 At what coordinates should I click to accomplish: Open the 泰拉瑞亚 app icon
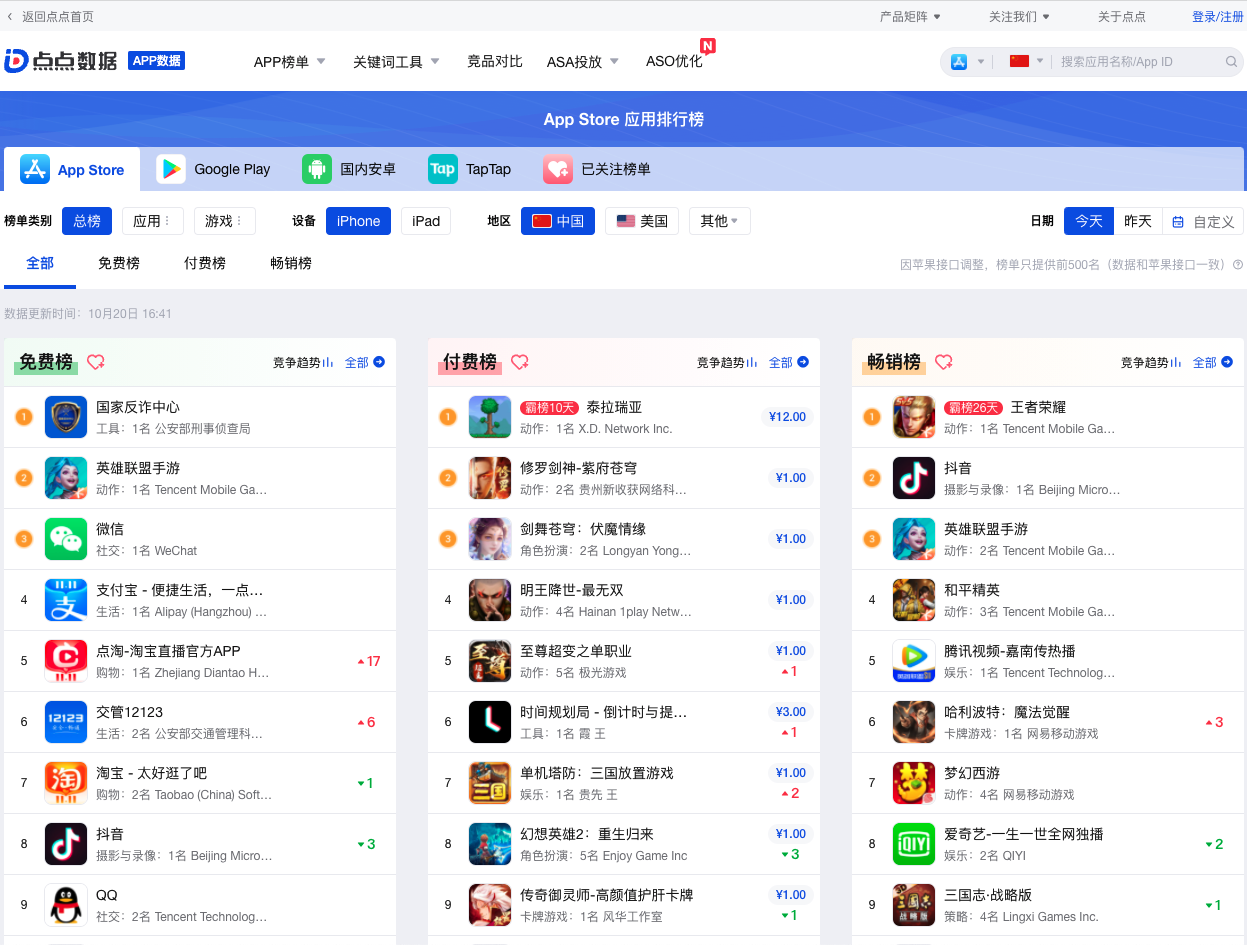pos(490,417)
